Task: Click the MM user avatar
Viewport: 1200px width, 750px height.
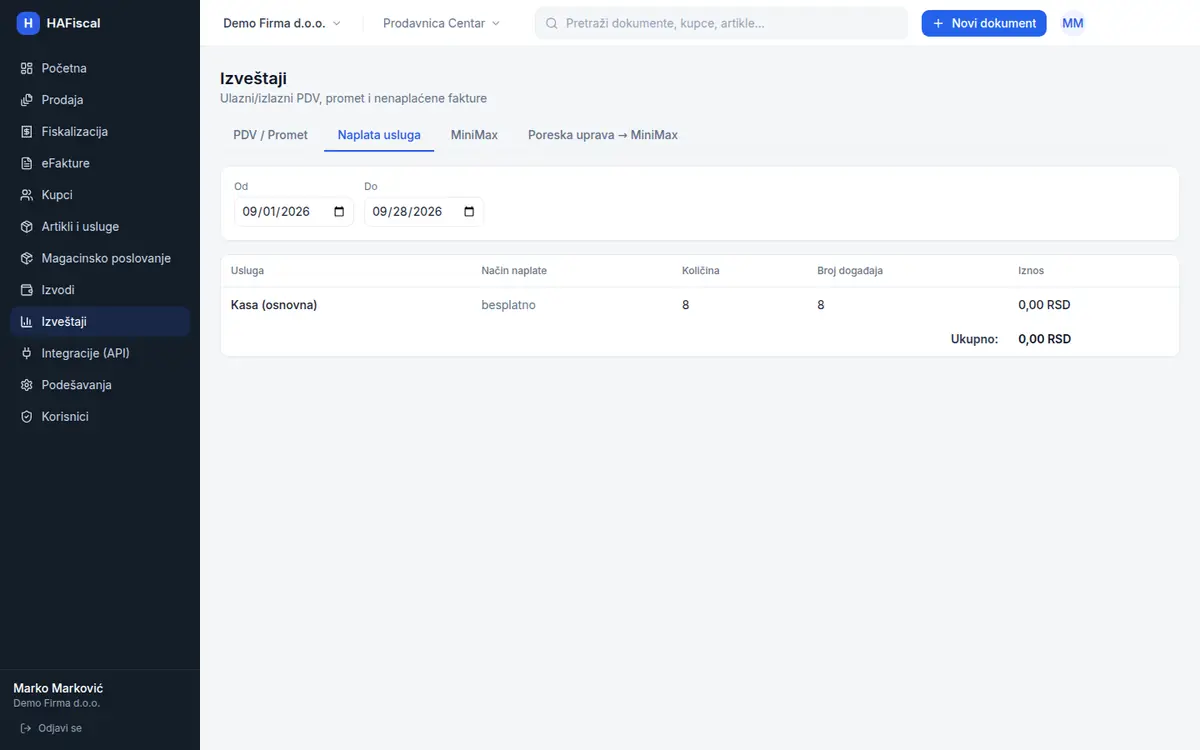Action: point(1073,23)
